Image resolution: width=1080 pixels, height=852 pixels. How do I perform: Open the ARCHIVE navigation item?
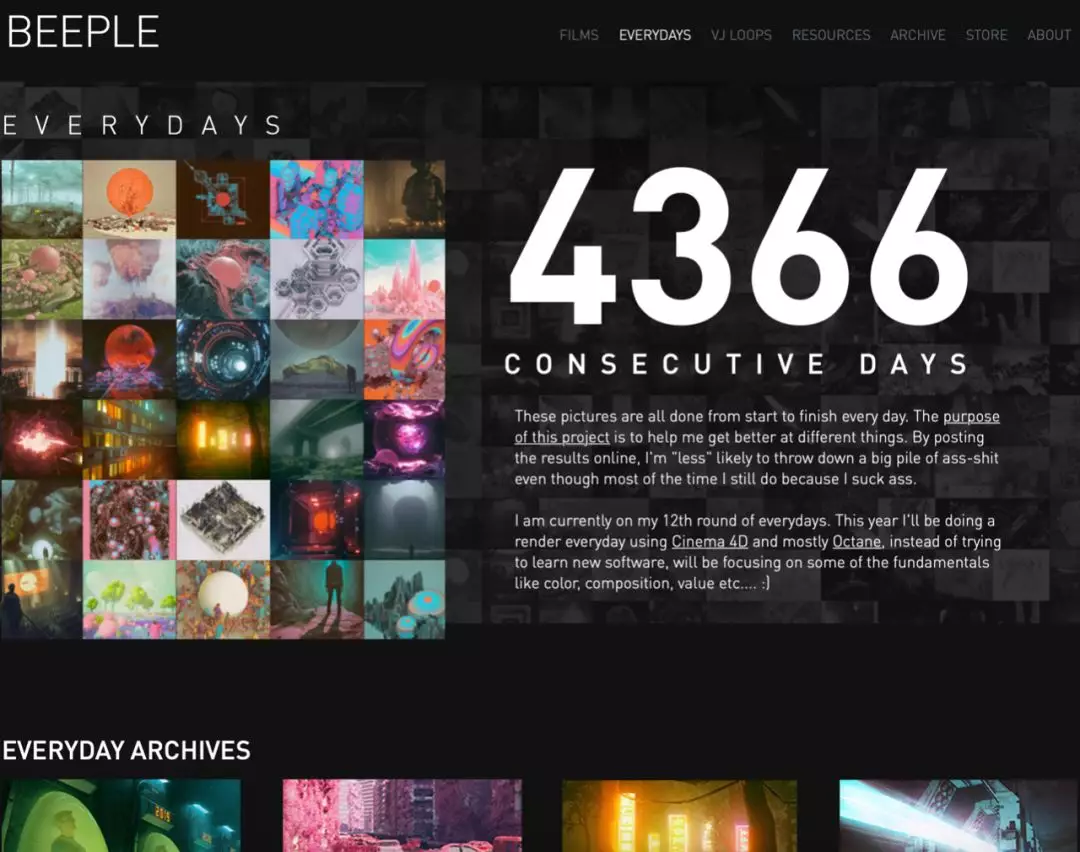pos(917,35)
